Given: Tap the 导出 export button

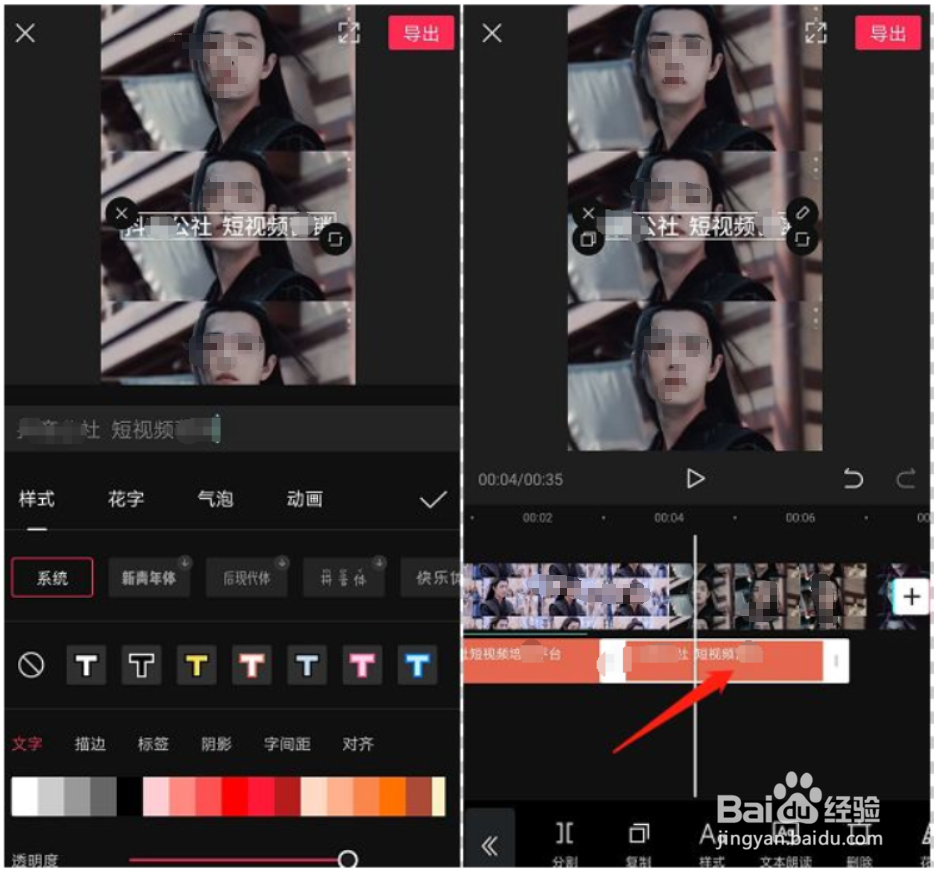Looking at the screenshot, I should tap(889, 33).
